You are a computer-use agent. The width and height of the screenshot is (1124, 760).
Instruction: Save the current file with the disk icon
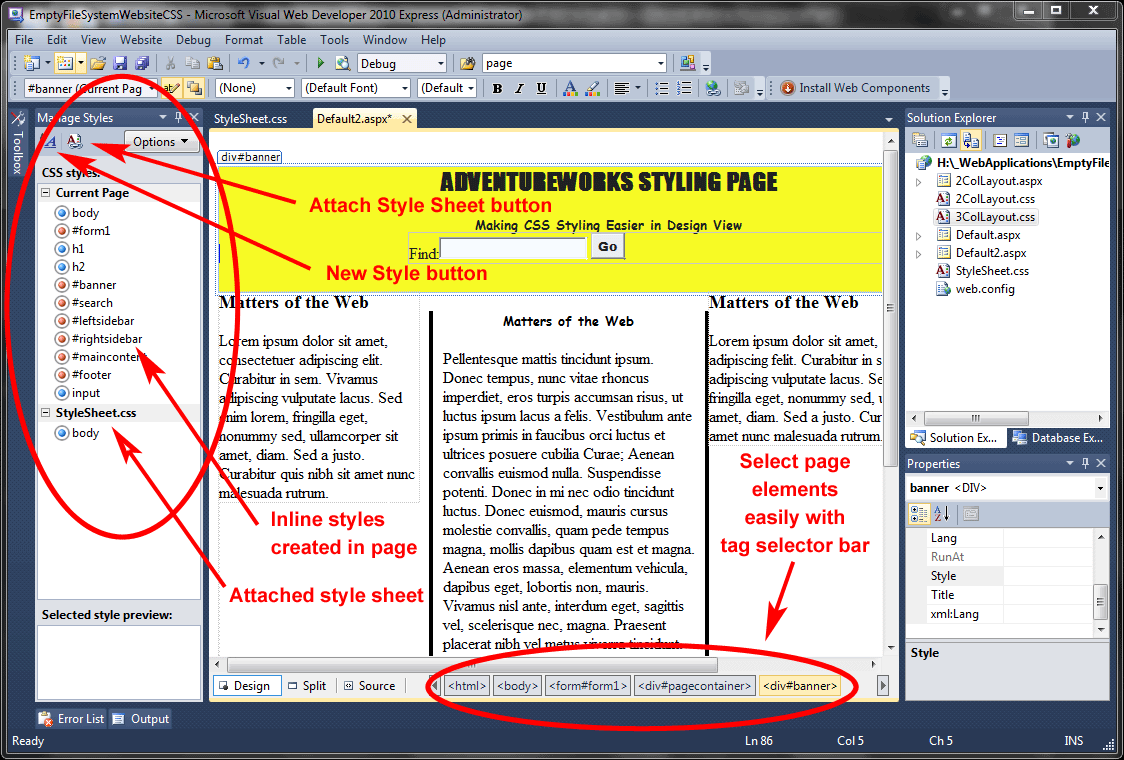[120, 63]
